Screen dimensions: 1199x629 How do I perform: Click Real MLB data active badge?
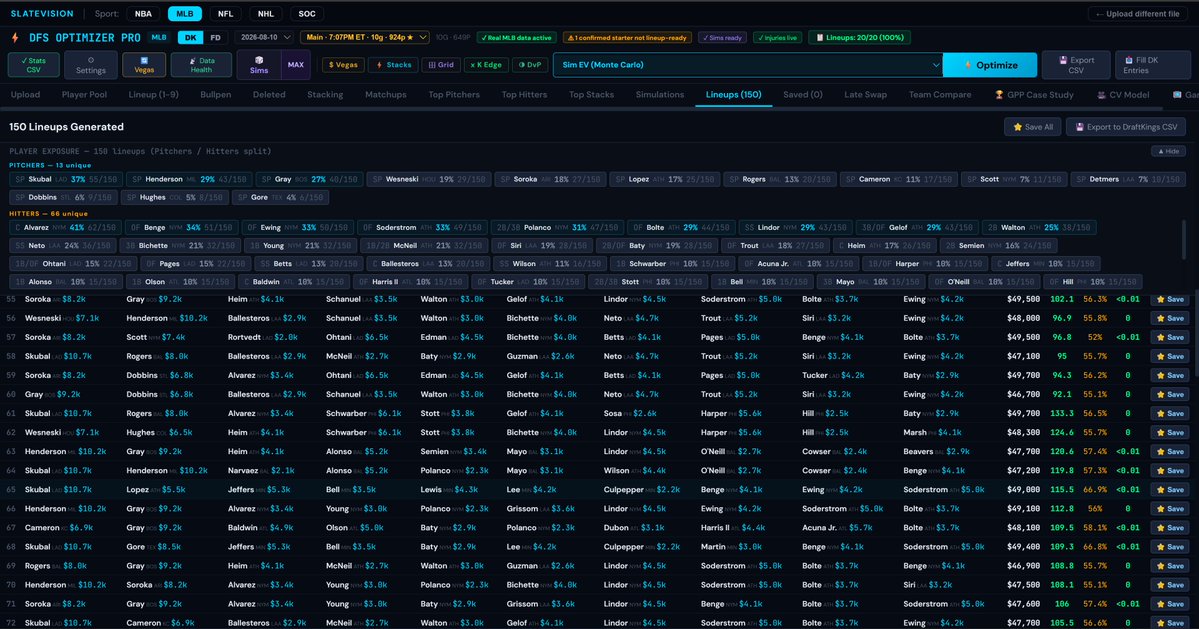(x=516, y=37)
